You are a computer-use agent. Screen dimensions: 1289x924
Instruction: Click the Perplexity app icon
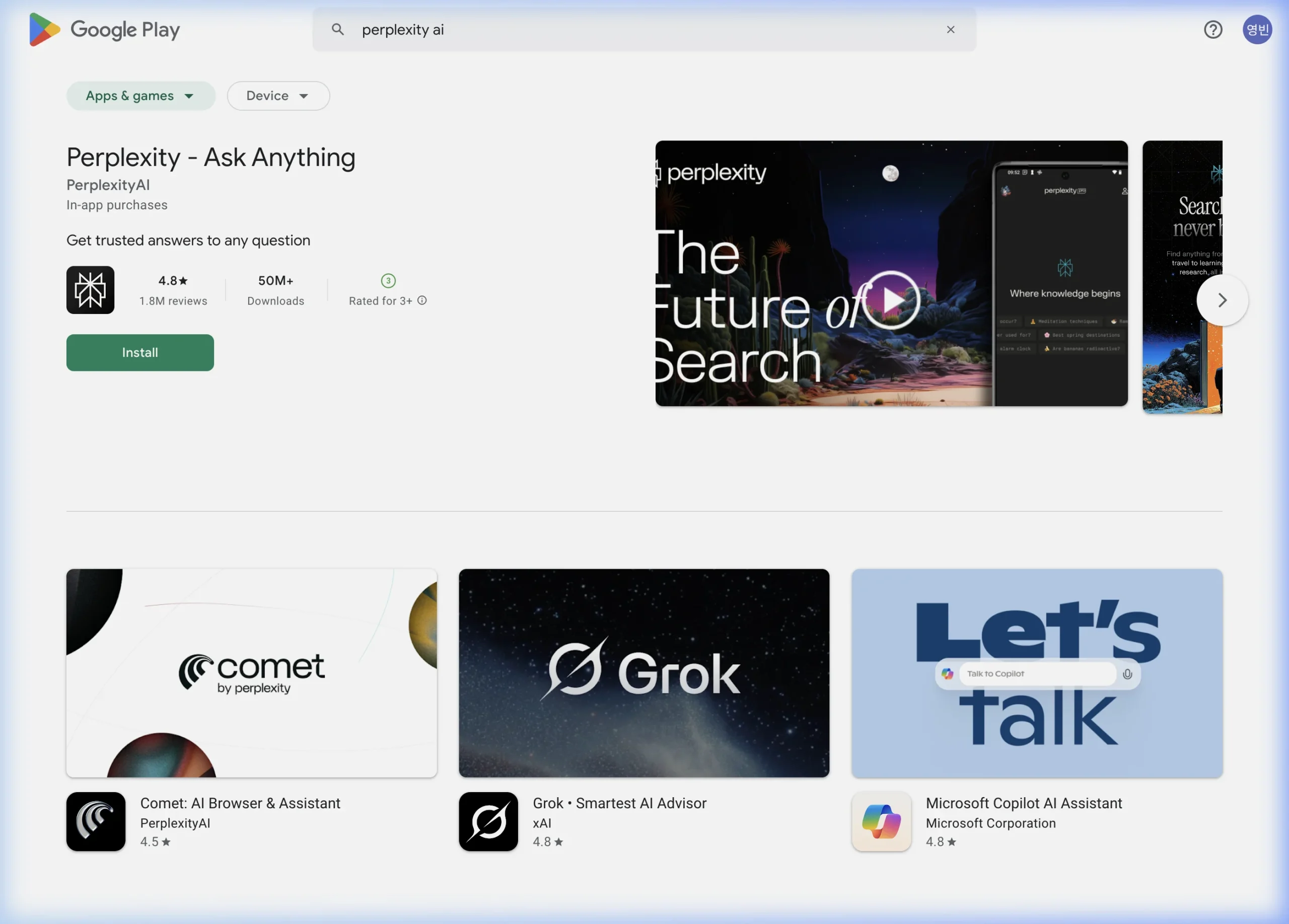90,290
